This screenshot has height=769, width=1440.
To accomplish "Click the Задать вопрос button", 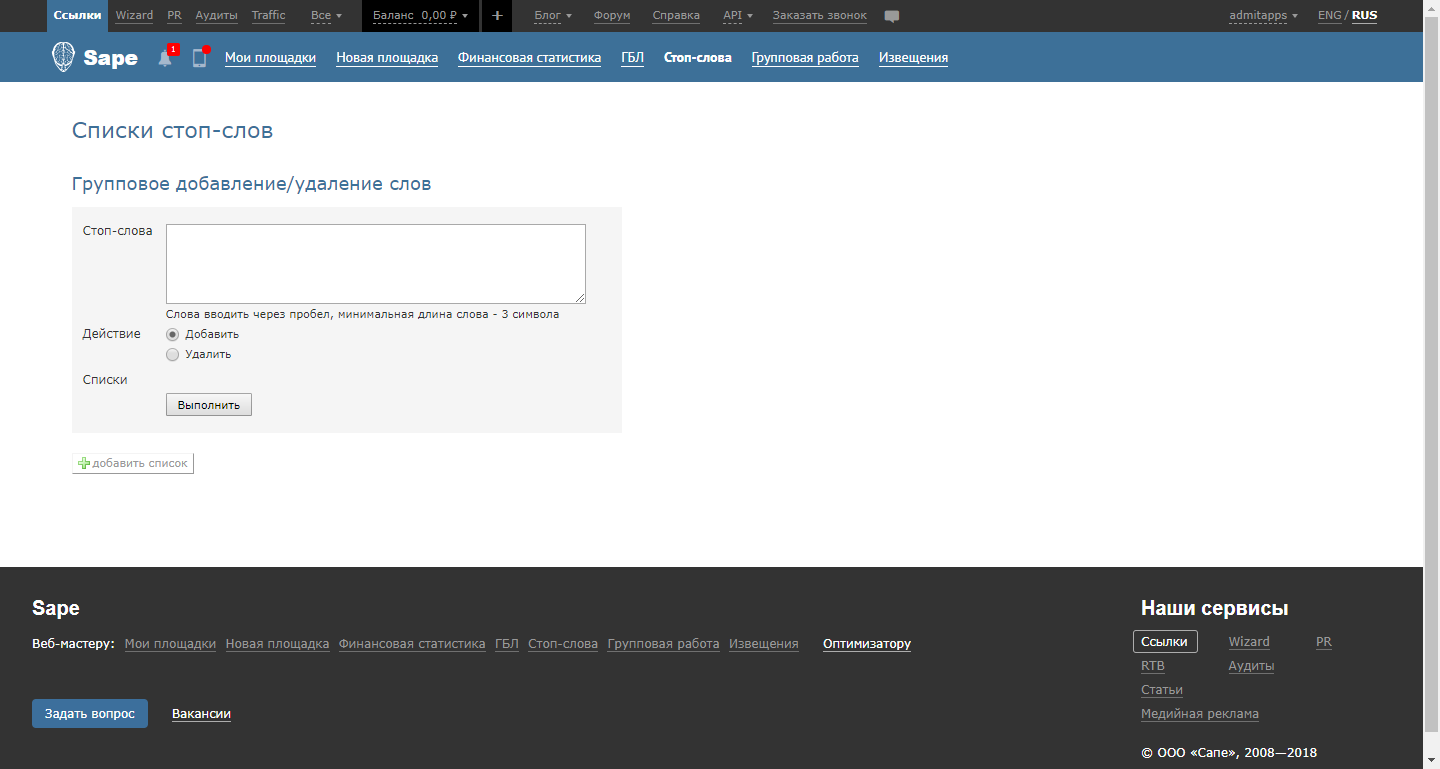I will 90,713.
